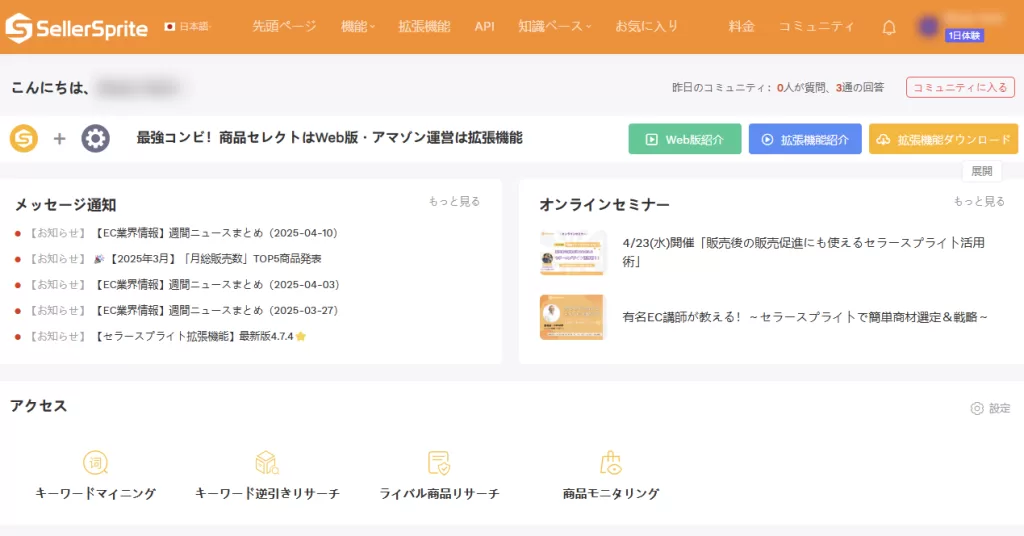Open the 2025-03-27 週間ニュースまとめ notice
Image resolution: width=1024 pixels, height=536 pixels.
point(217,310)
